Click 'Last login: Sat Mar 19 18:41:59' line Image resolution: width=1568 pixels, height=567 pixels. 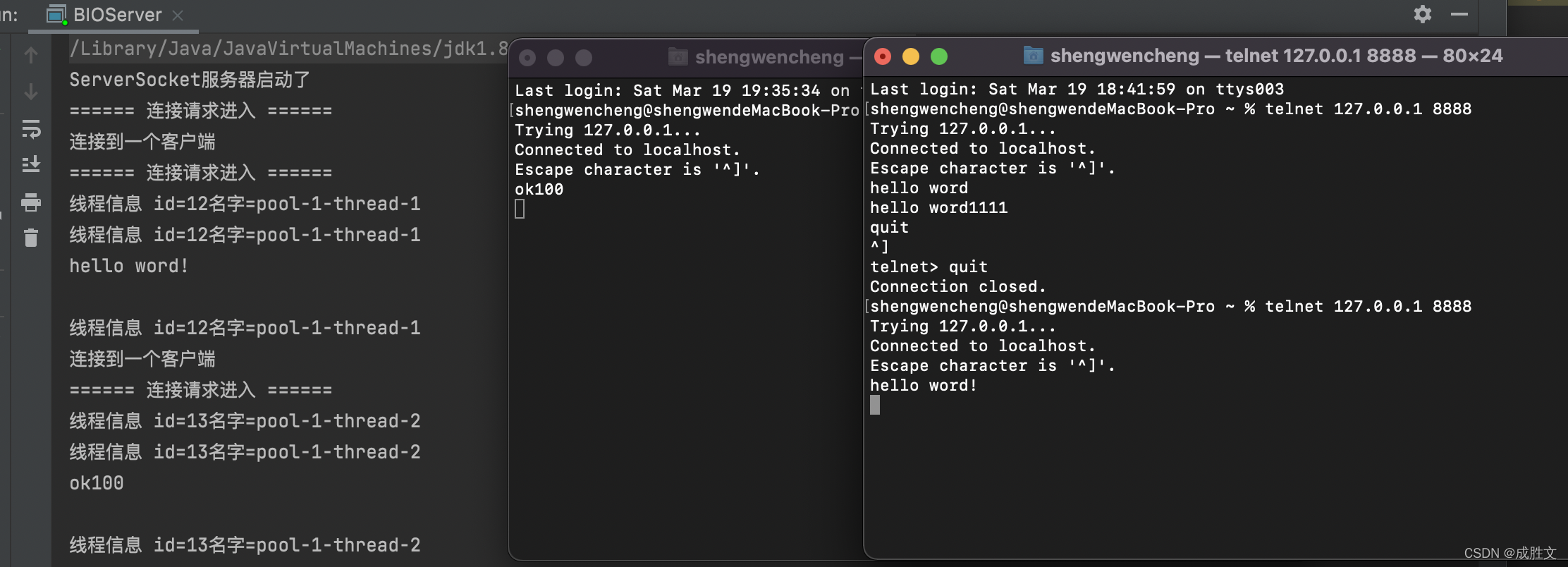(1077, 89)
